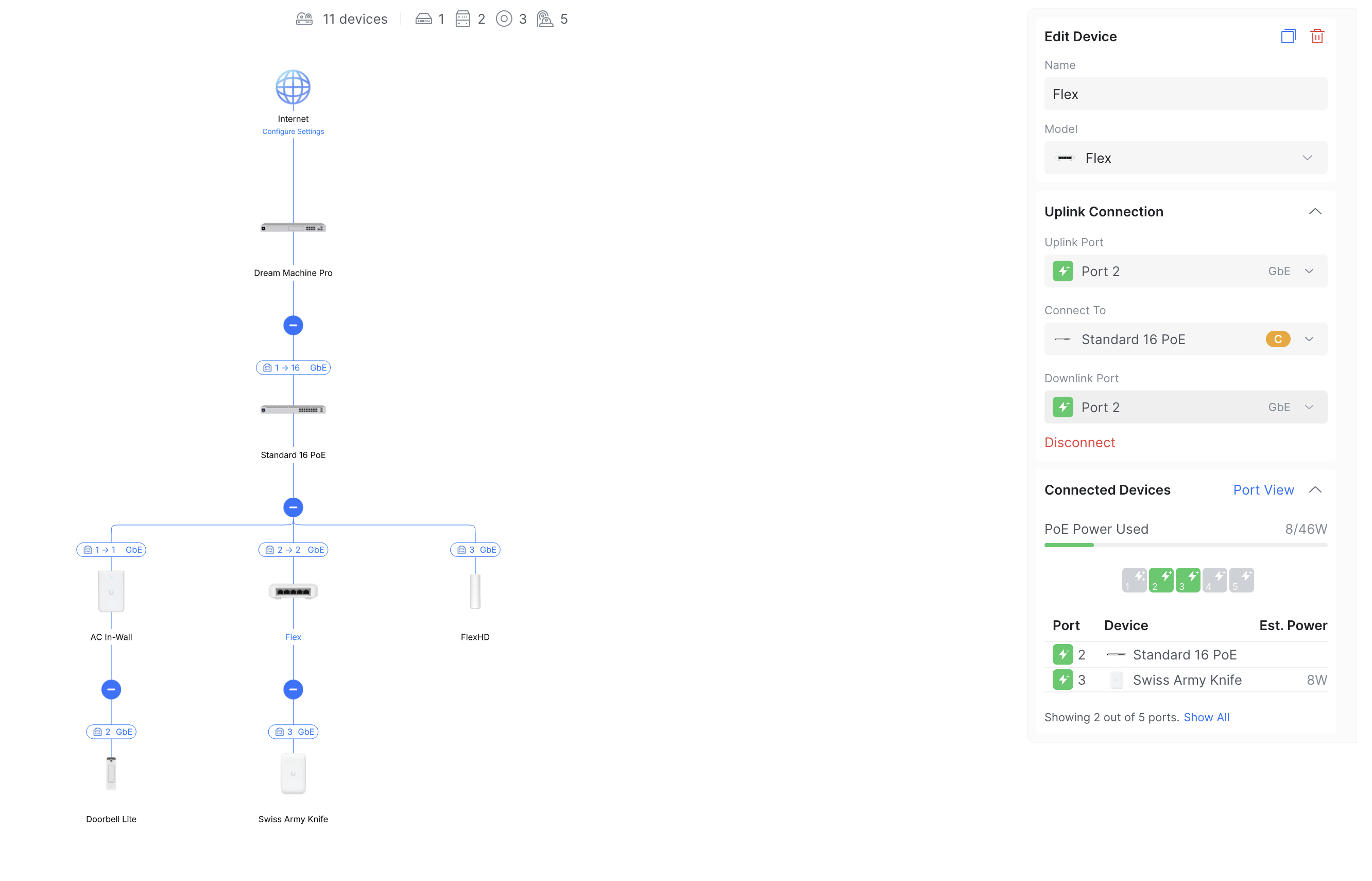Select the Standard 16 PoE switch image
Image resolution: width=1372 pixels, height=881 pixels.
tap(293, 410)
